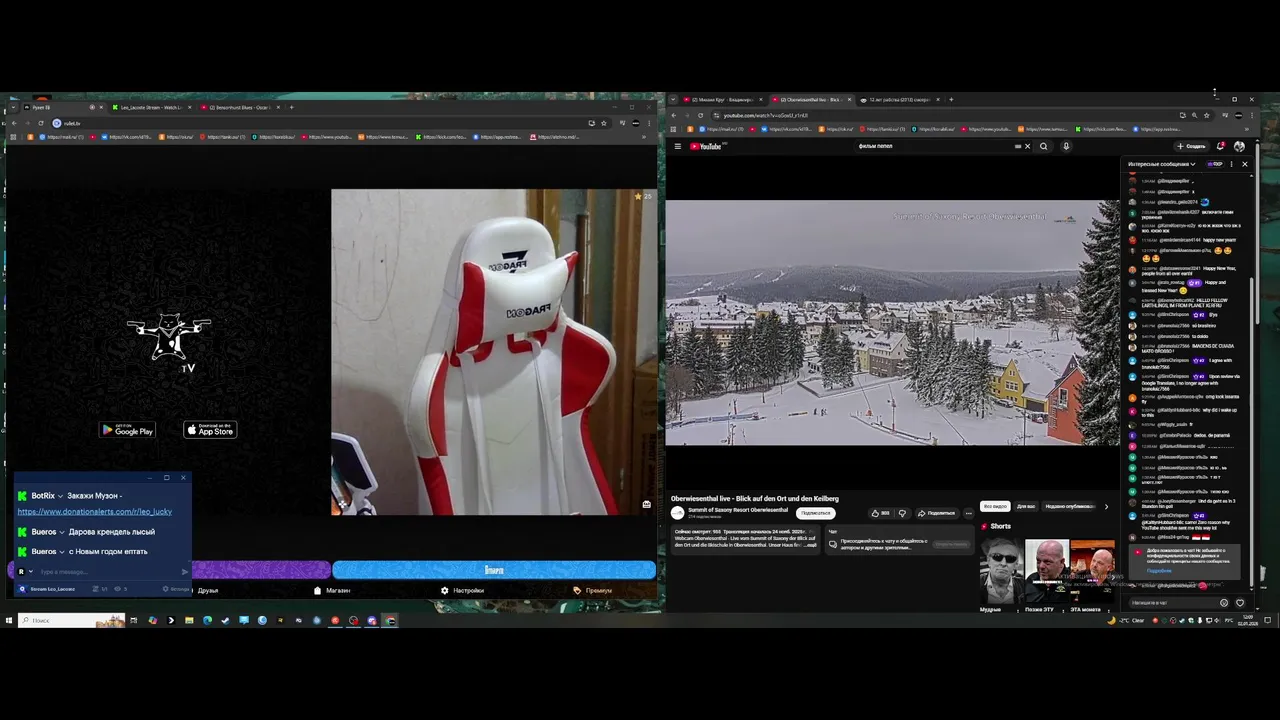The height and width of the screenshot is (720, 1280).
Task: Open Windows Task View button
Action: point(133,620)
